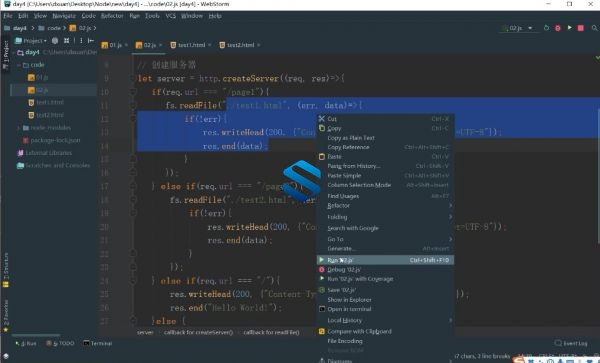Viewport: 600px width, 363px height.
Task: Select Copy as Plain Text in context menu
Action: pyautogui.click(x=351, y=138)
